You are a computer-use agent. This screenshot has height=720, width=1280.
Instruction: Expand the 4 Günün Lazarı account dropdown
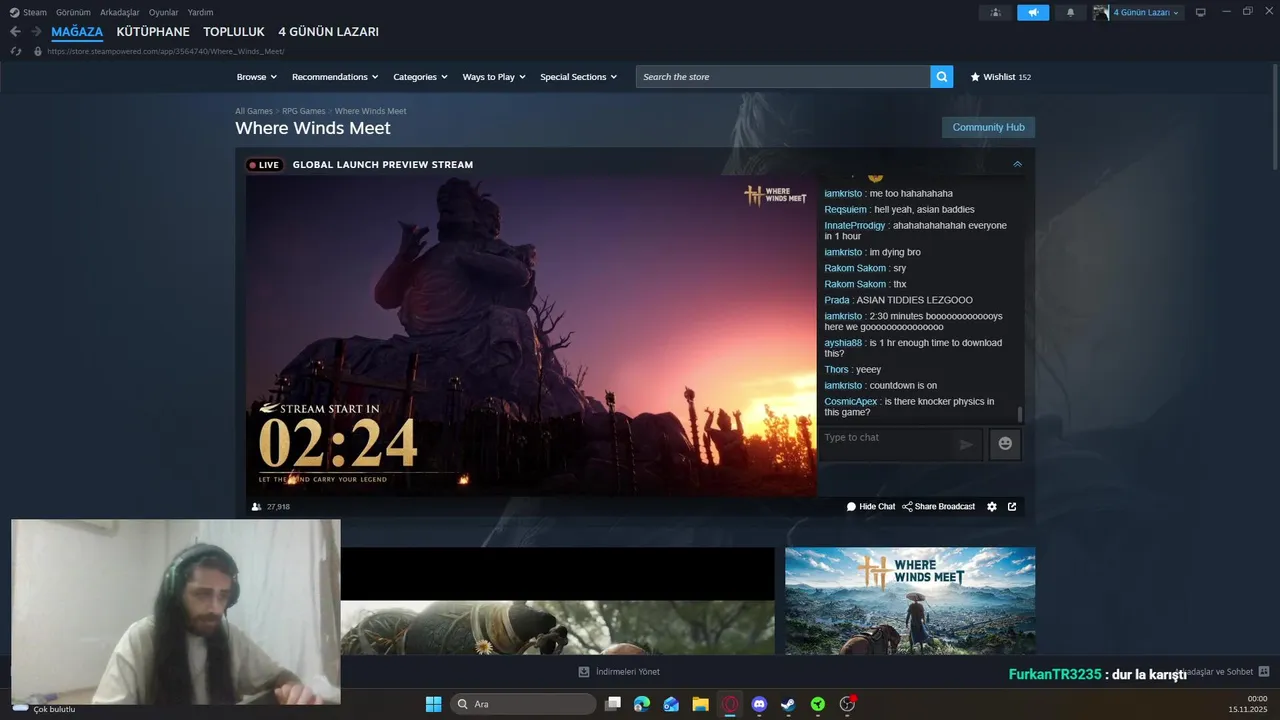1146,13
